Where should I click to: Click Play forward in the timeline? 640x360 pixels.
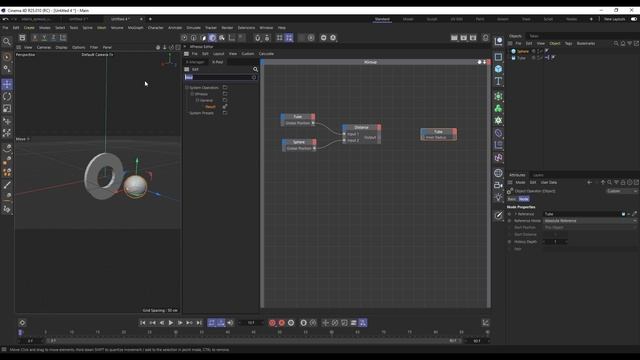(171, 323)
